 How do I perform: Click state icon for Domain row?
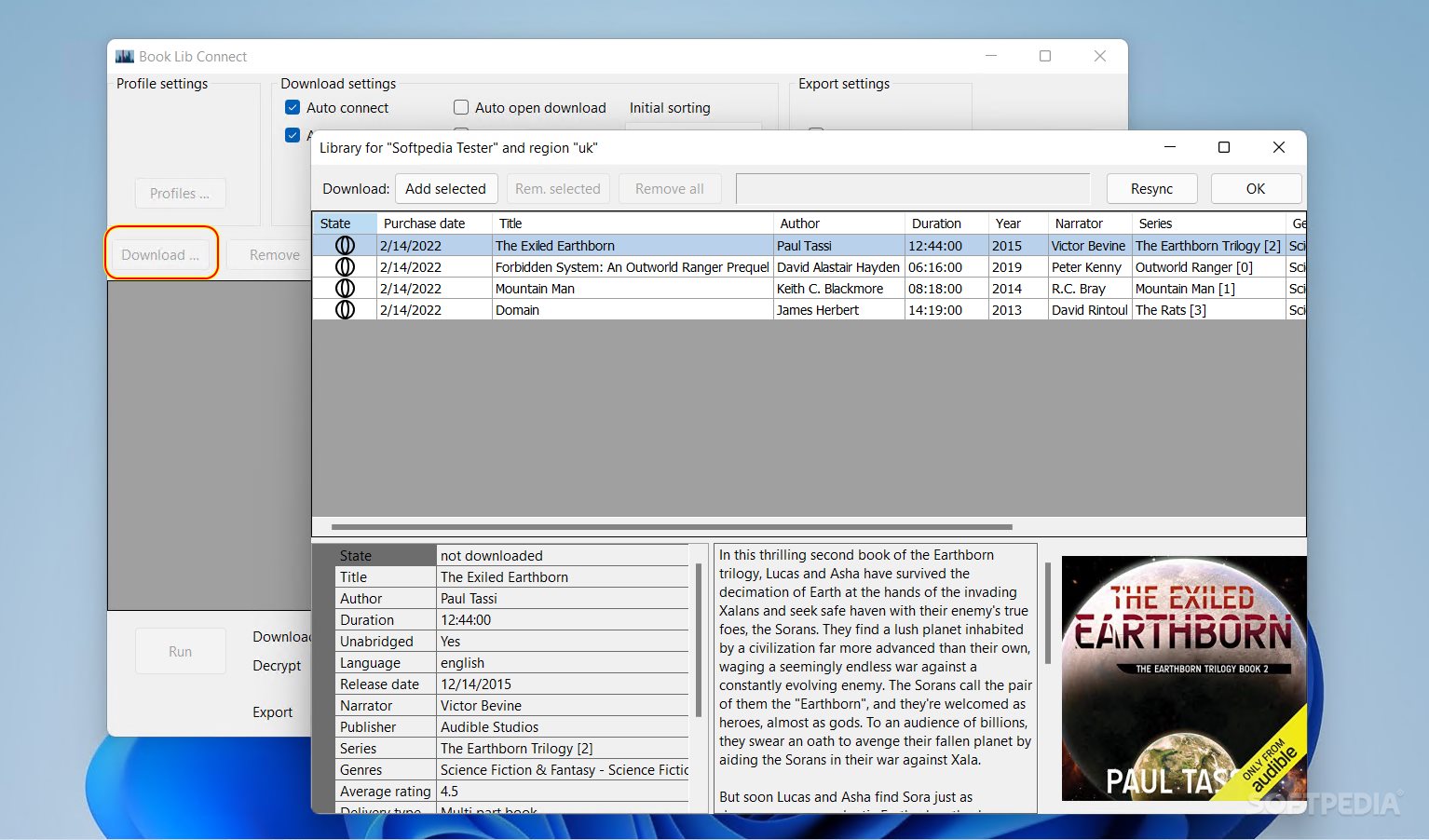[x=345, y=310]
